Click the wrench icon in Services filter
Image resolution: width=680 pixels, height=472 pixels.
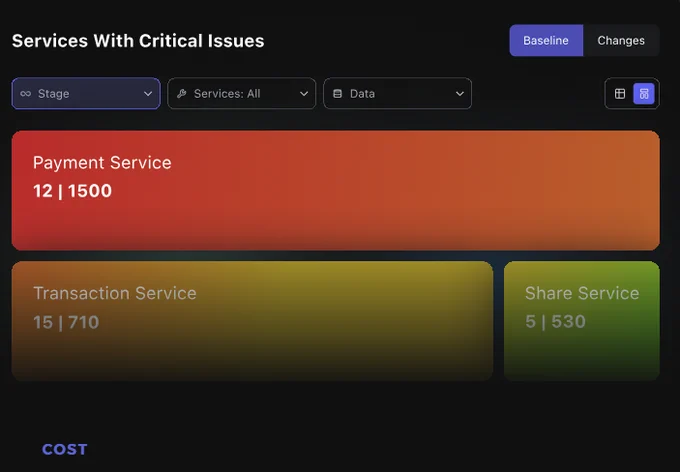[x=182, y=94]
